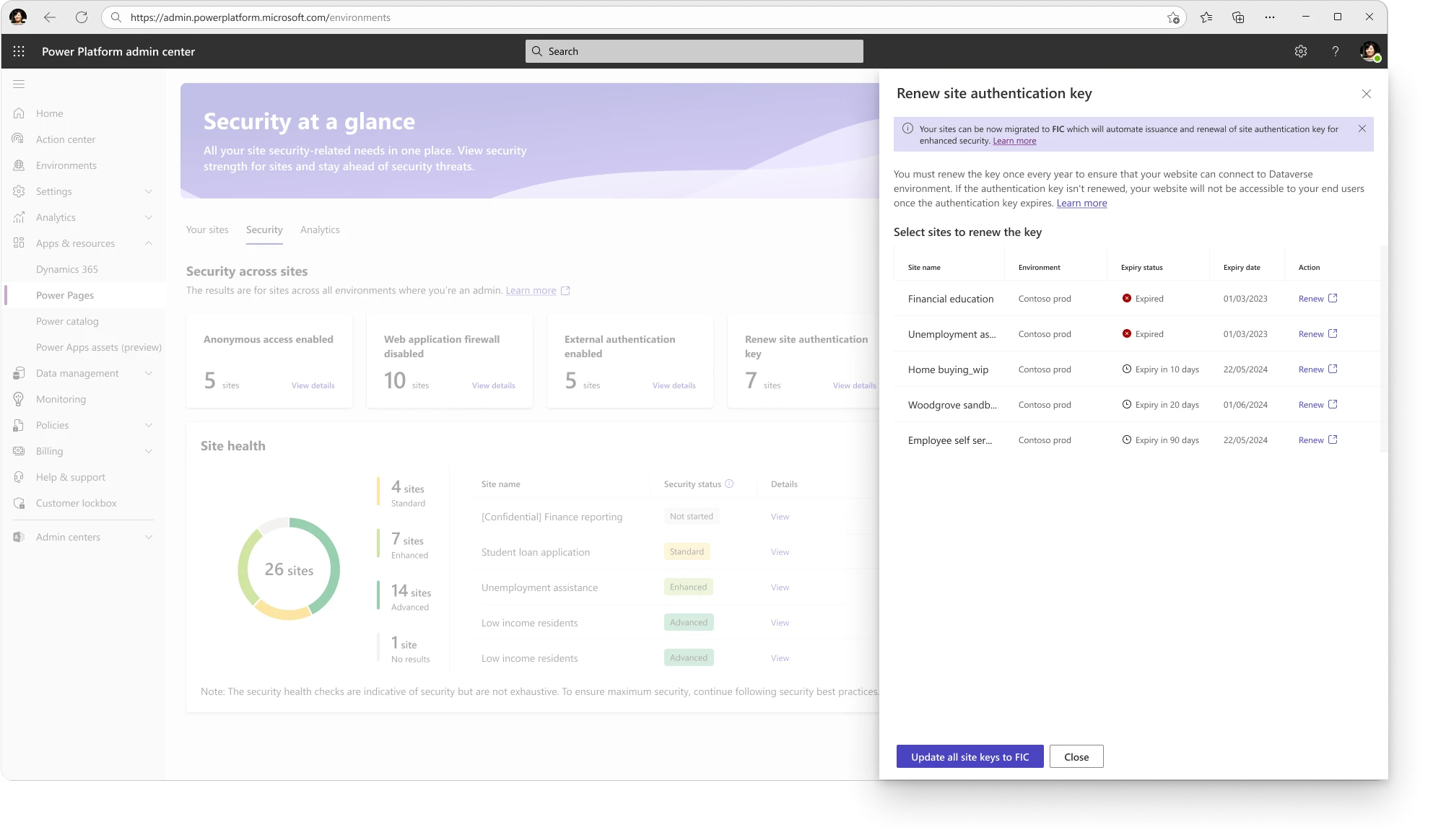This screenshot has height=840, width=1446.
Task: Dismiss the FIC migration info banner
Action: click(1362, 128)
